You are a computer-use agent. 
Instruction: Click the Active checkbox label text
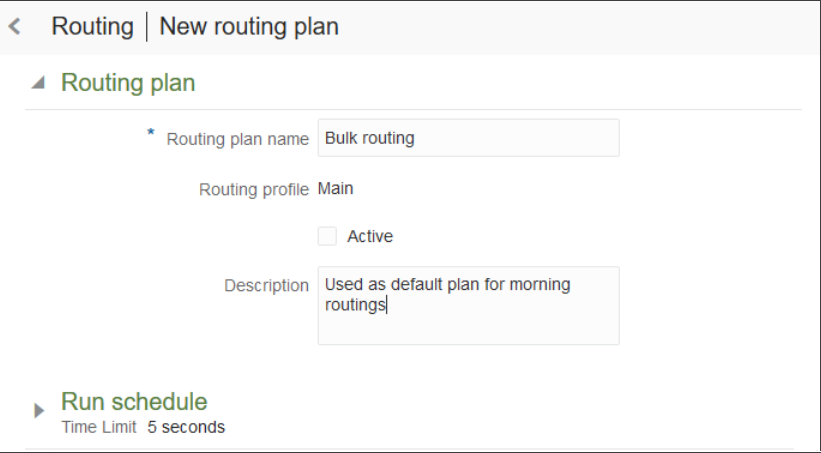tap(370, 237)
